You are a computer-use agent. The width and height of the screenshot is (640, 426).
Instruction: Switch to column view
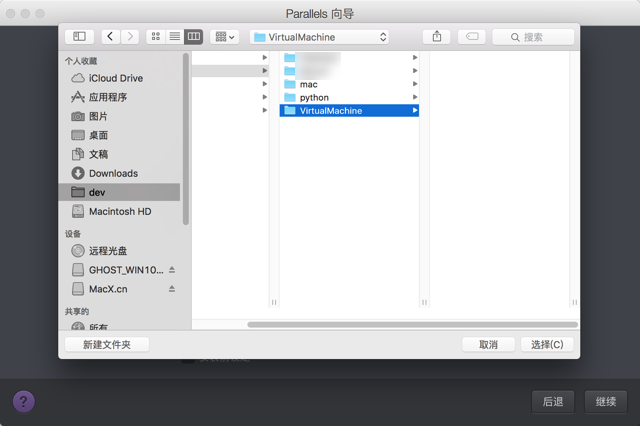(x=193, y=37)
